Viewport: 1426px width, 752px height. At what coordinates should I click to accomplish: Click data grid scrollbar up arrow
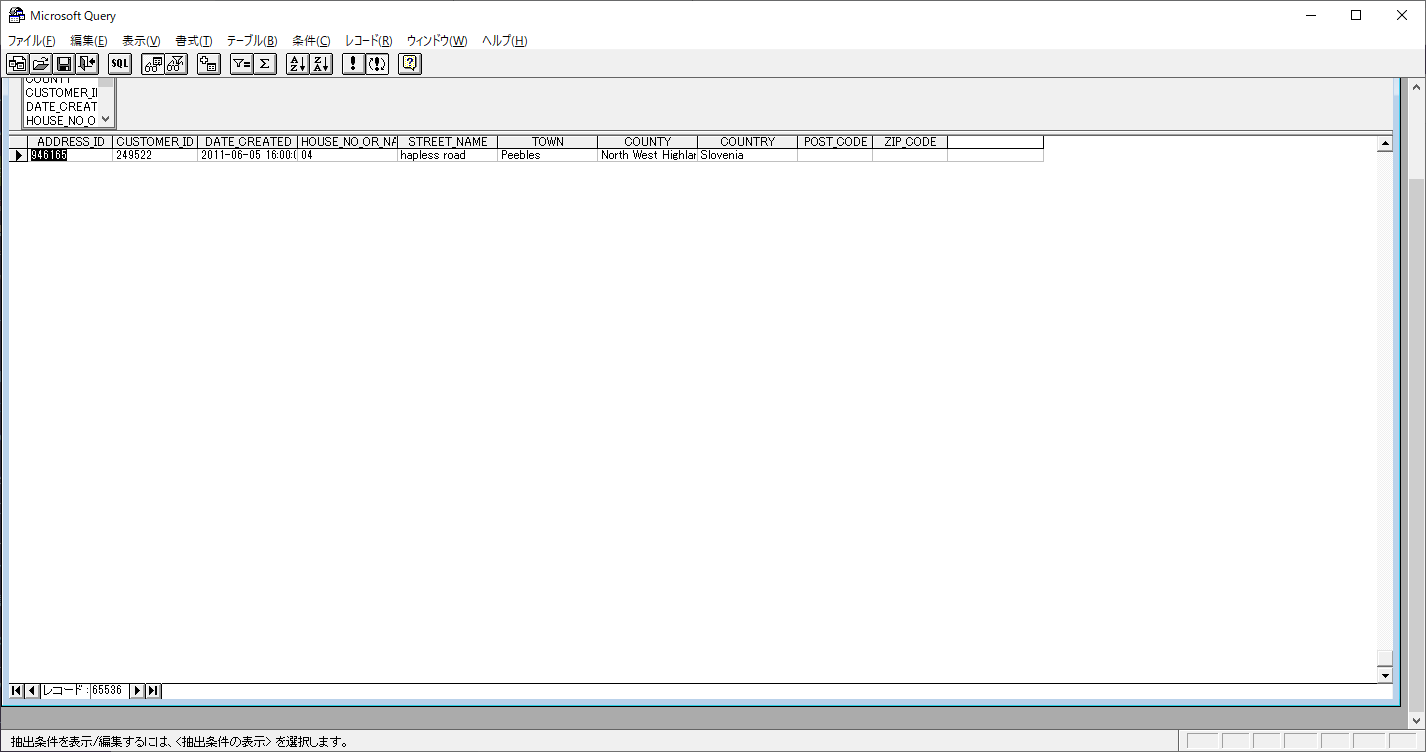coord(1385,144)
